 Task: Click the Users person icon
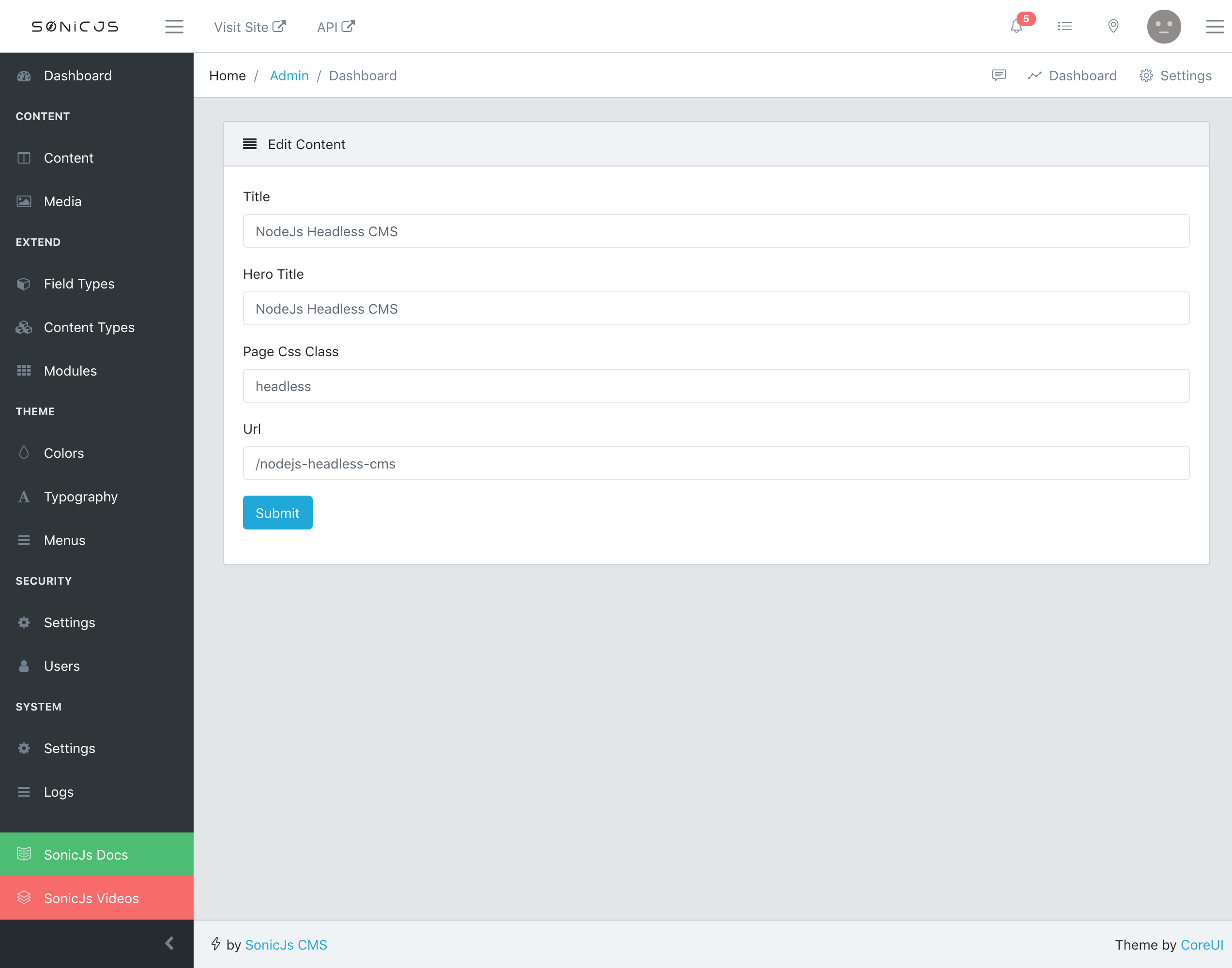(24, 666)
